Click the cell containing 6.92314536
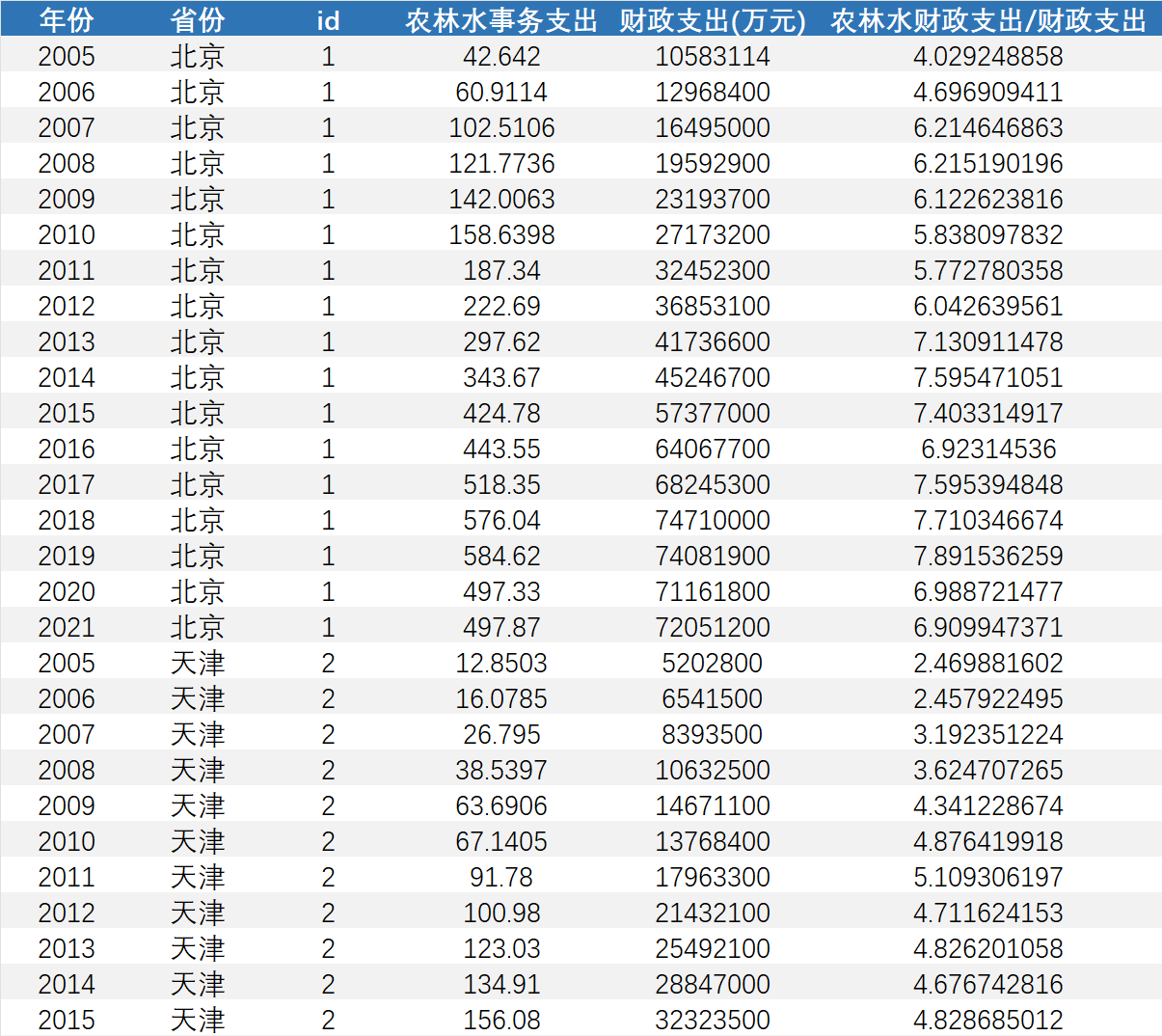This screenshot has height=1036, width=1162. tap(988, 450)
